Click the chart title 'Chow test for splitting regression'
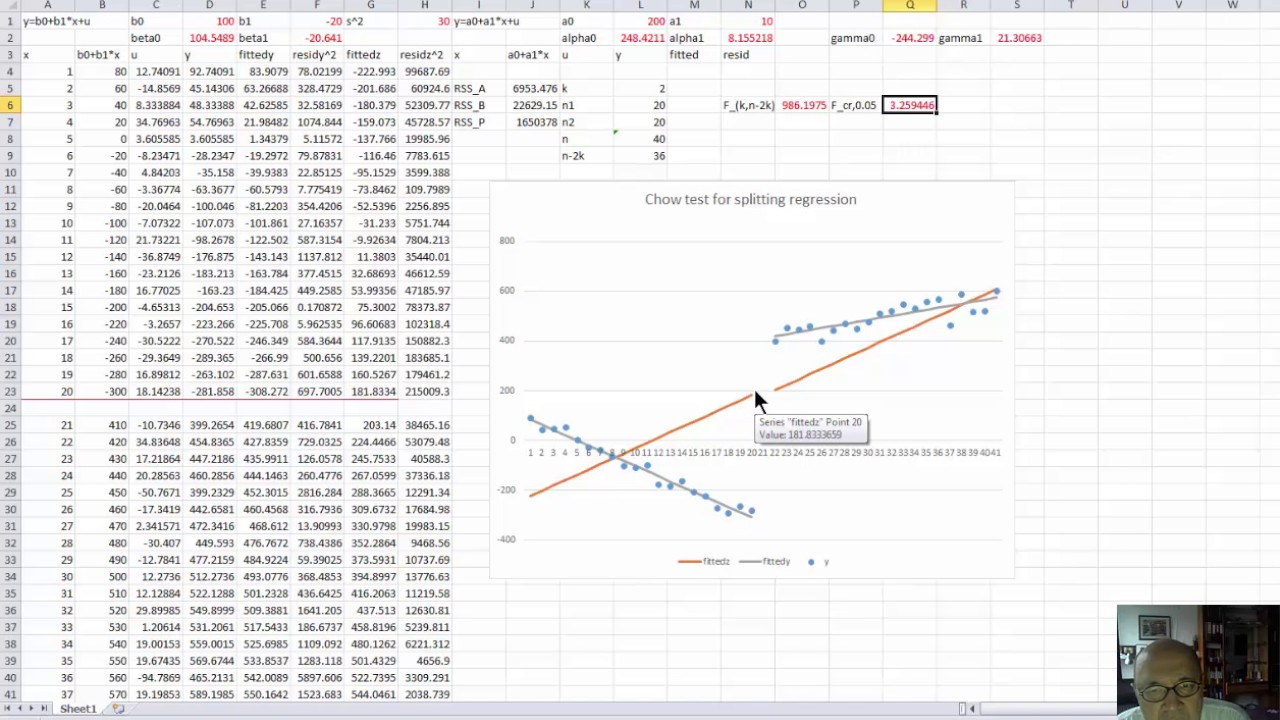 [x=750, y=199]
